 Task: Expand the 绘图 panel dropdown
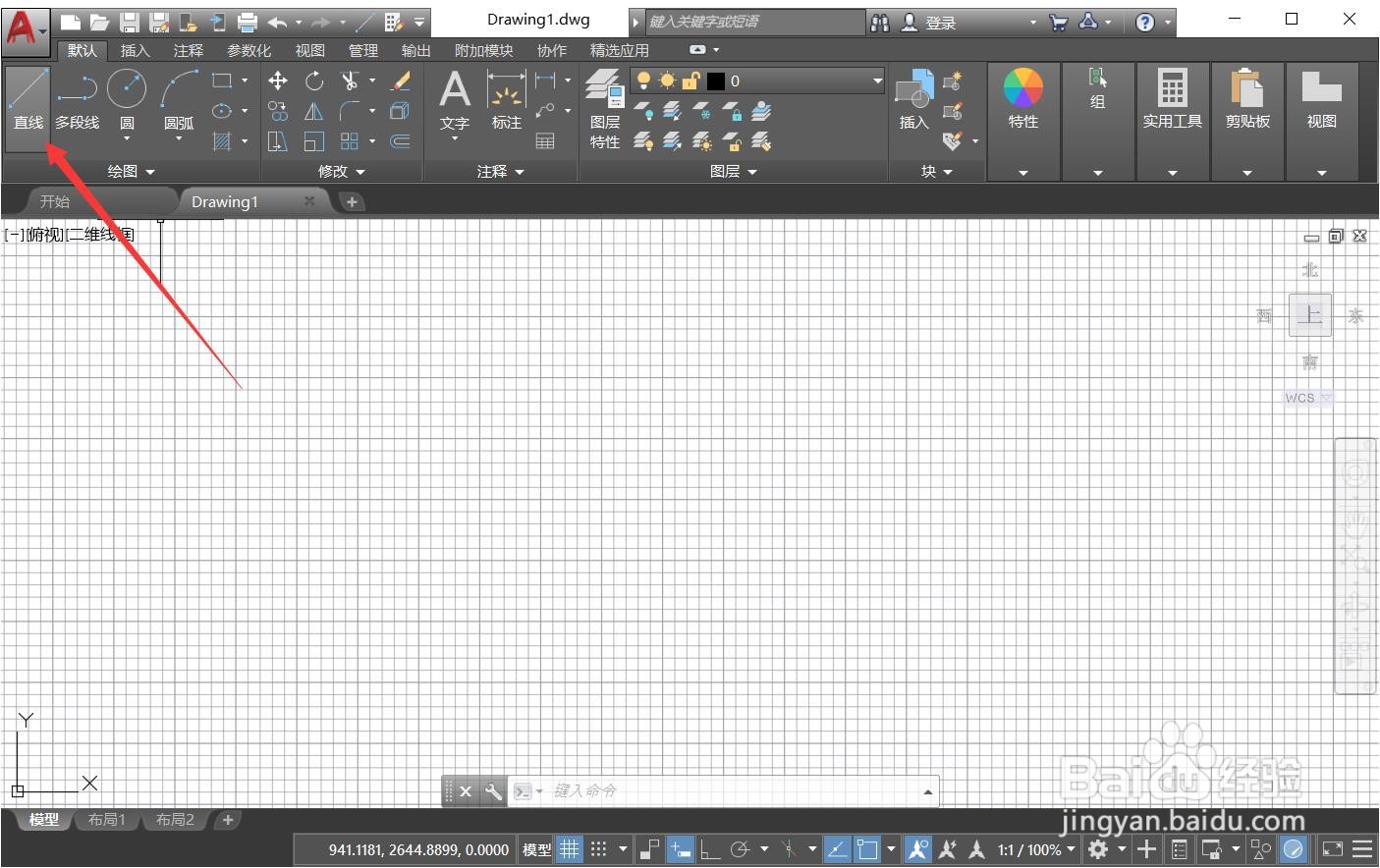pos(131,171)
